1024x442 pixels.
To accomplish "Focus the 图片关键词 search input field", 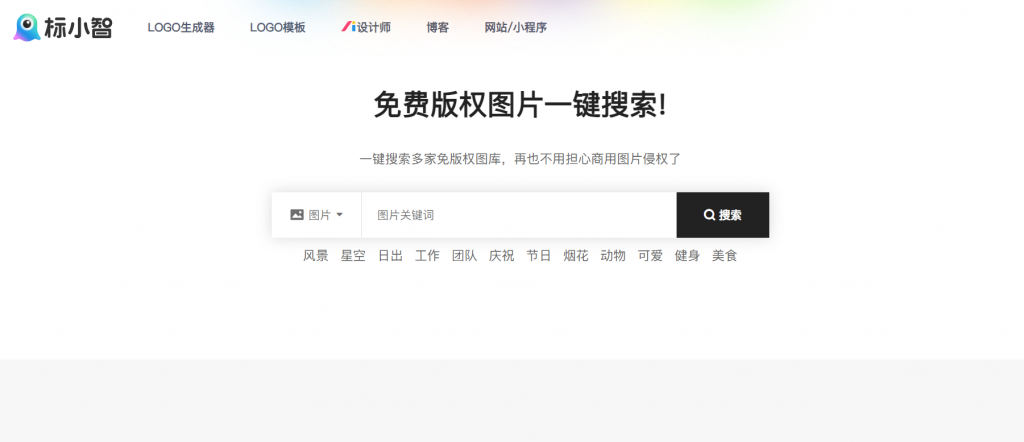I will (519, 215).
